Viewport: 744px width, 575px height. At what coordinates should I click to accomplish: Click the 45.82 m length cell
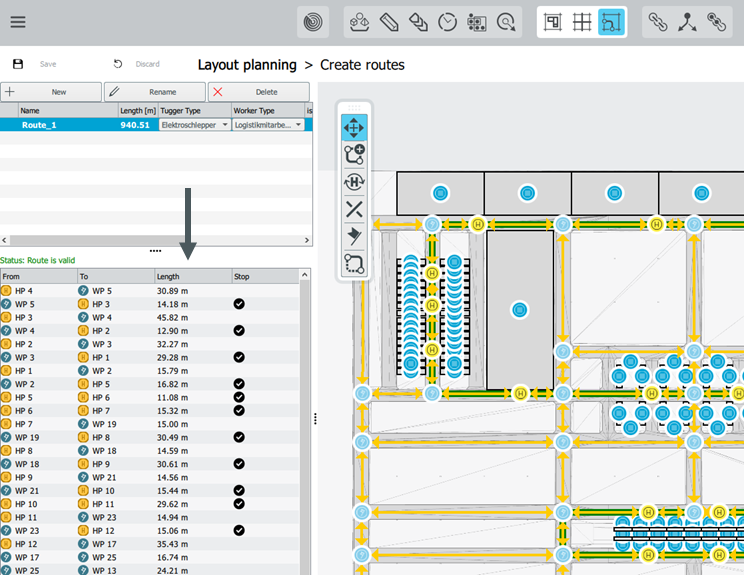172,317
